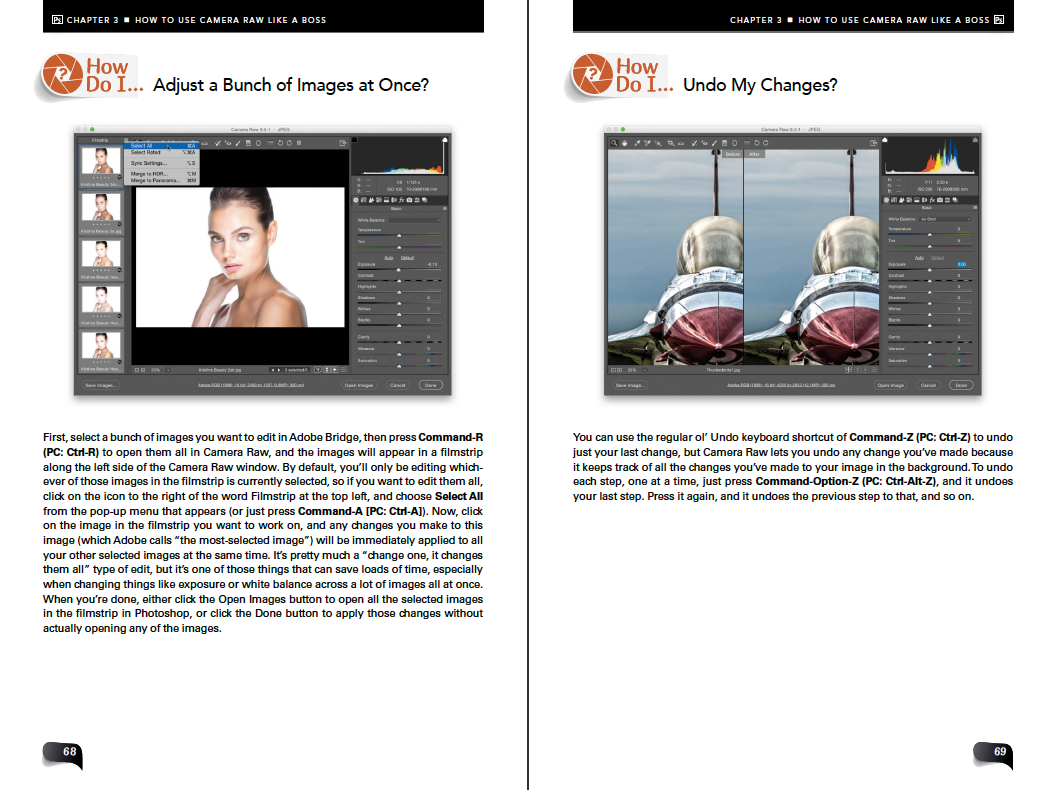This screenshot has width=1056, height=790.
Task: Select the Crop tool in the jet photo window
Action: tap(671, 143)
